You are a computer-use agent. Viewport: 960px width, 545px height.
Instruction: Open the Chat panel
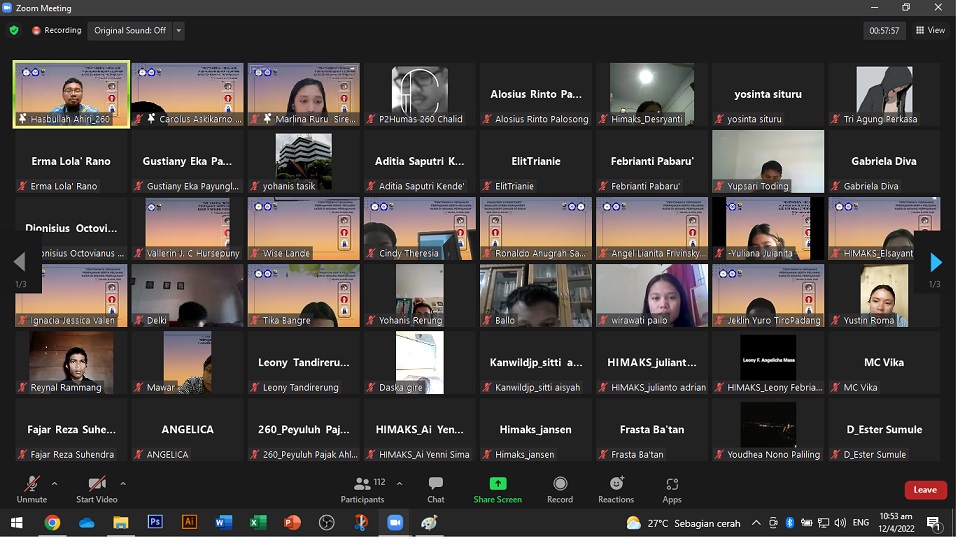tap(436, 489)
